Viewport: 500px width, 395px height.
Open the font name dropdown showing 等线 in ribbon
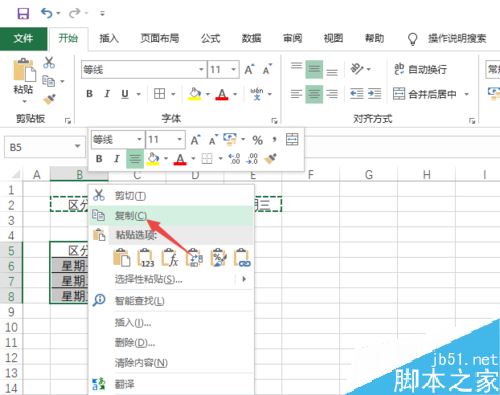(201, 70)
